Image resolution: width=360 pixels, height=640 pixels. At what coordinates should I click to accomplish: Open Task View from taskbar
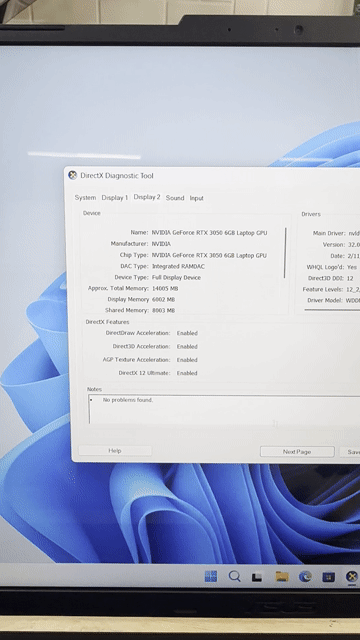tap(257, 577)
